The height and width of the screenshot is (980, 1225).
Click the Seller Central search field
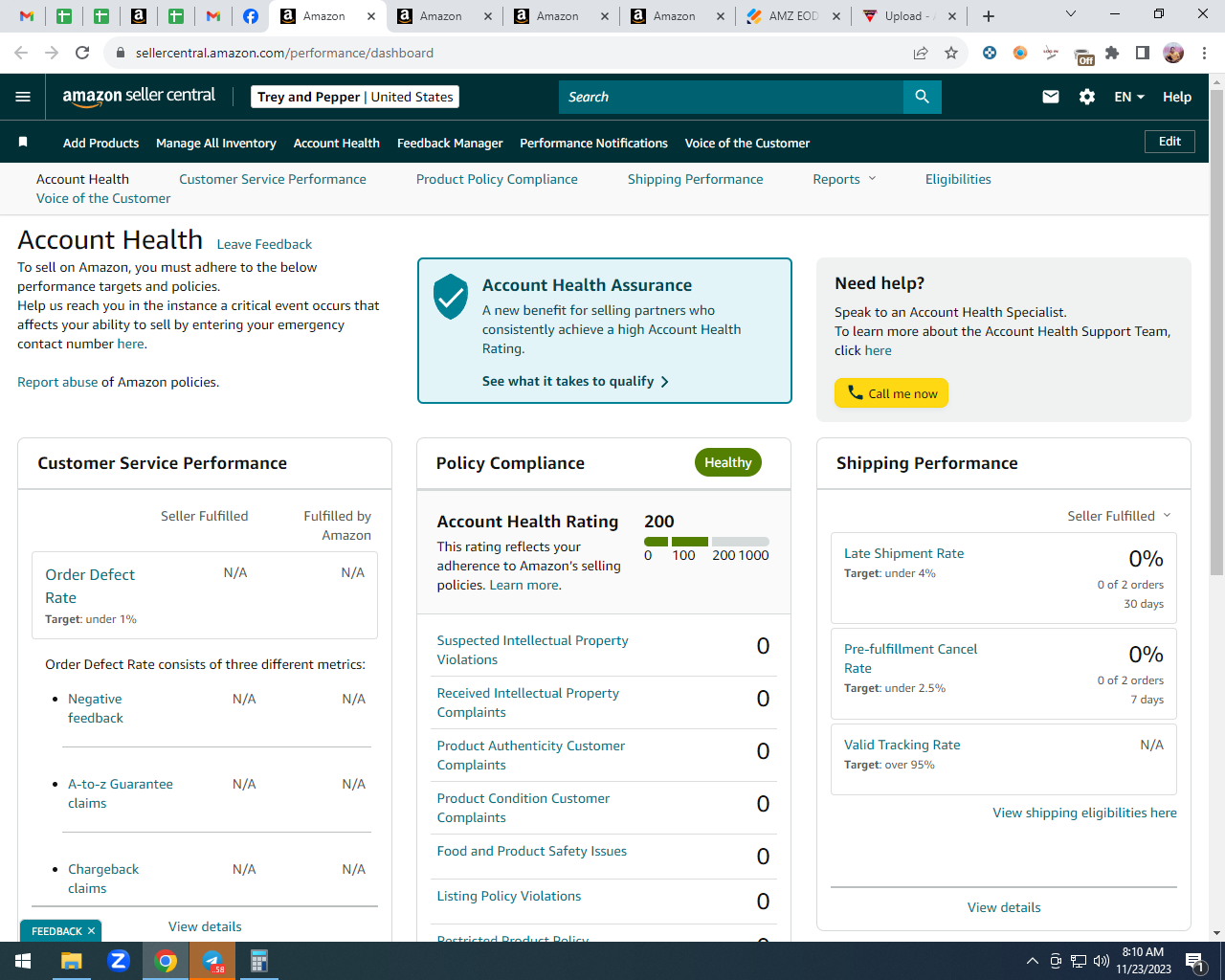(731, 97)
